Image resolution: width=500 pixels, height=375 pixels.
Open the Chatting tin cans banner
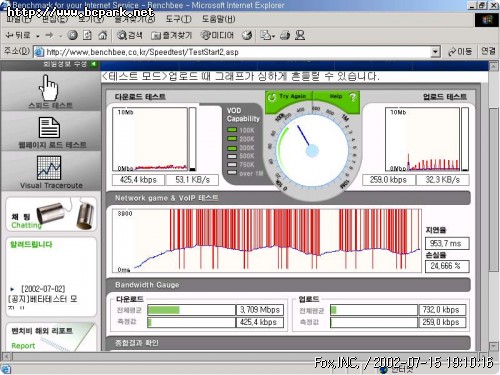[x=51, y=214]
